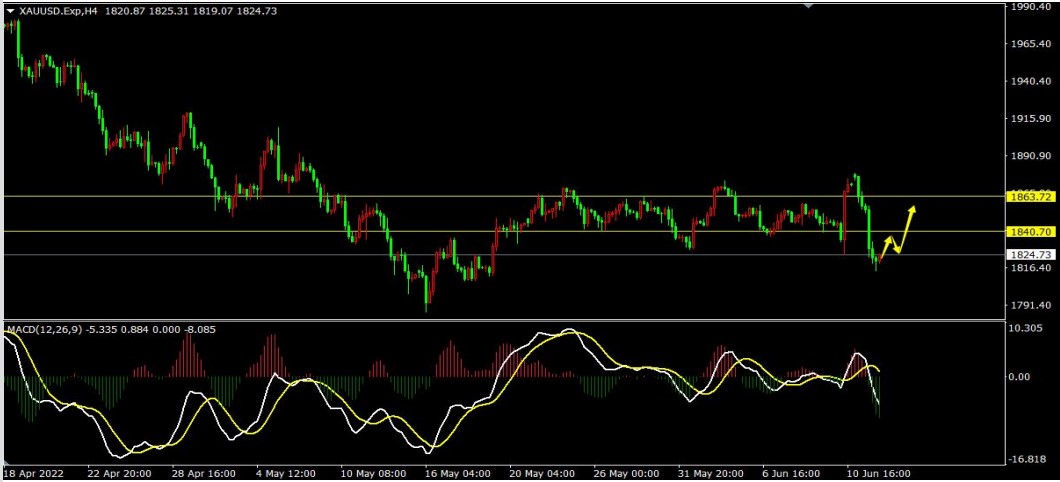
Task: Click the 6 Jun 16:00 time label
Action: tap(791, 474)
